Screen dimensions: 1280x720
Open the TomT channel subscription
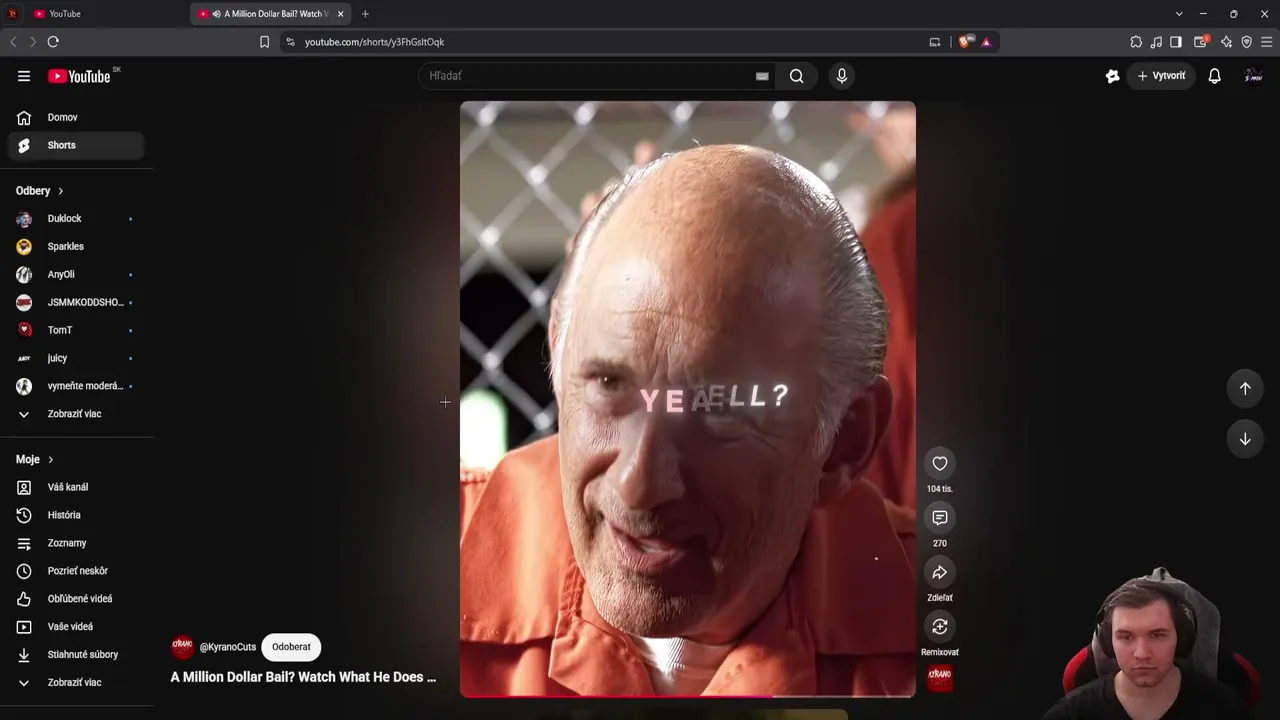[76, 330]
